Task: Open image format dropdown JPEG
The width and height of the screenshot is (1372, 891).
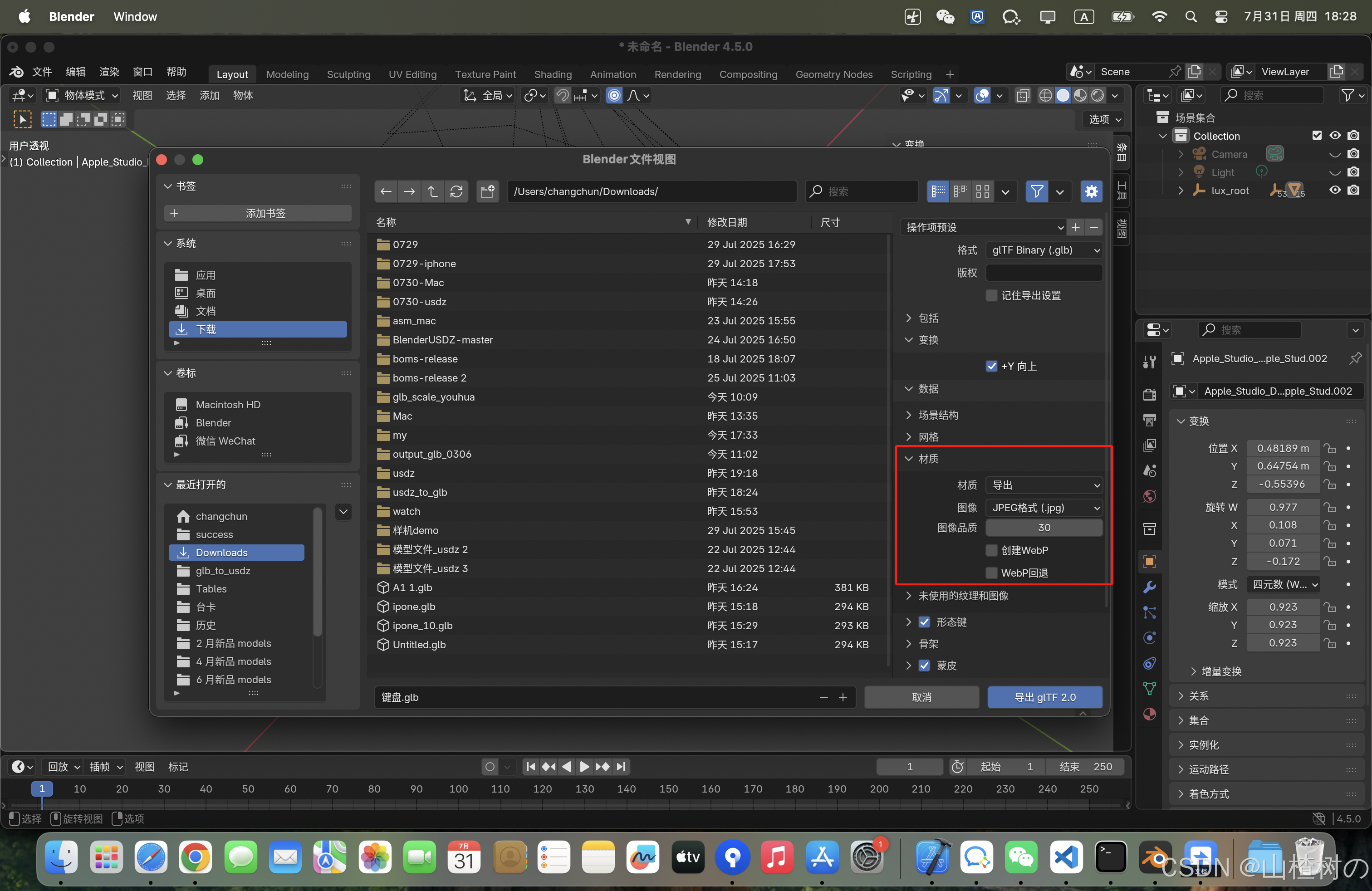Action: 1044,508
